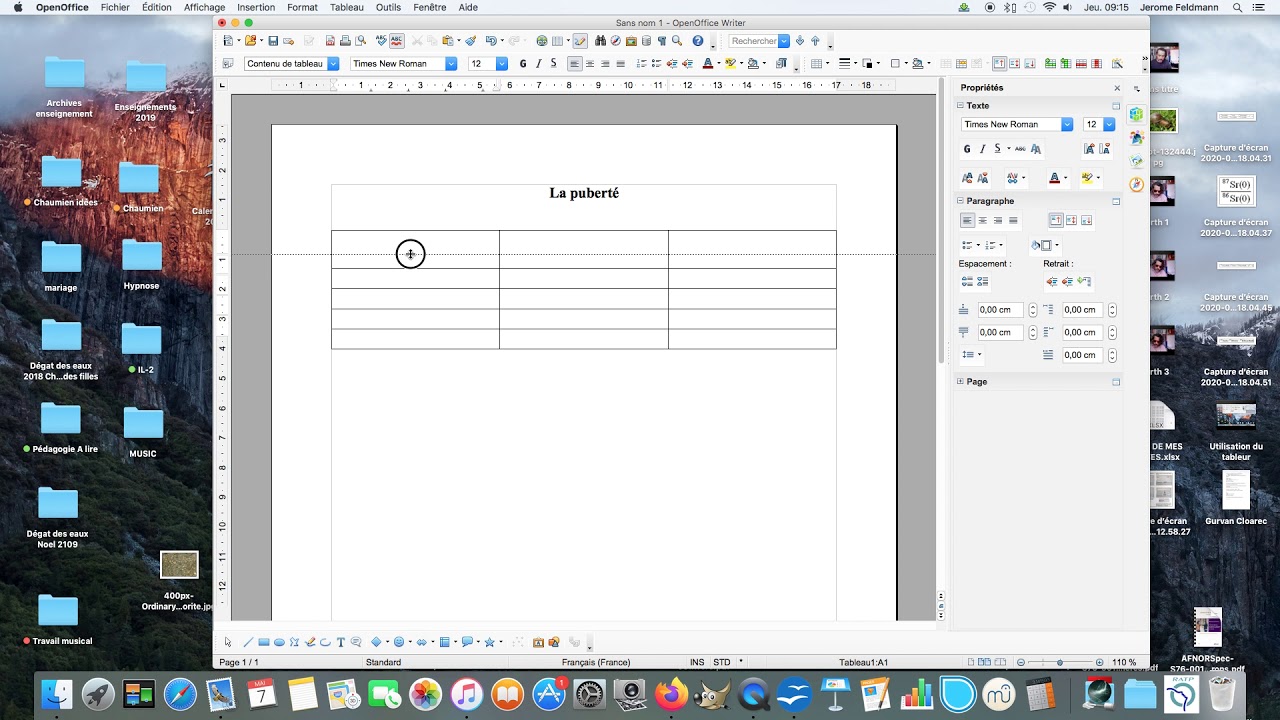Toggle the AutoSpellcheck icon
Image resolution: width=1280 pixels, height=720 pixels.
[x=396, y=41]
